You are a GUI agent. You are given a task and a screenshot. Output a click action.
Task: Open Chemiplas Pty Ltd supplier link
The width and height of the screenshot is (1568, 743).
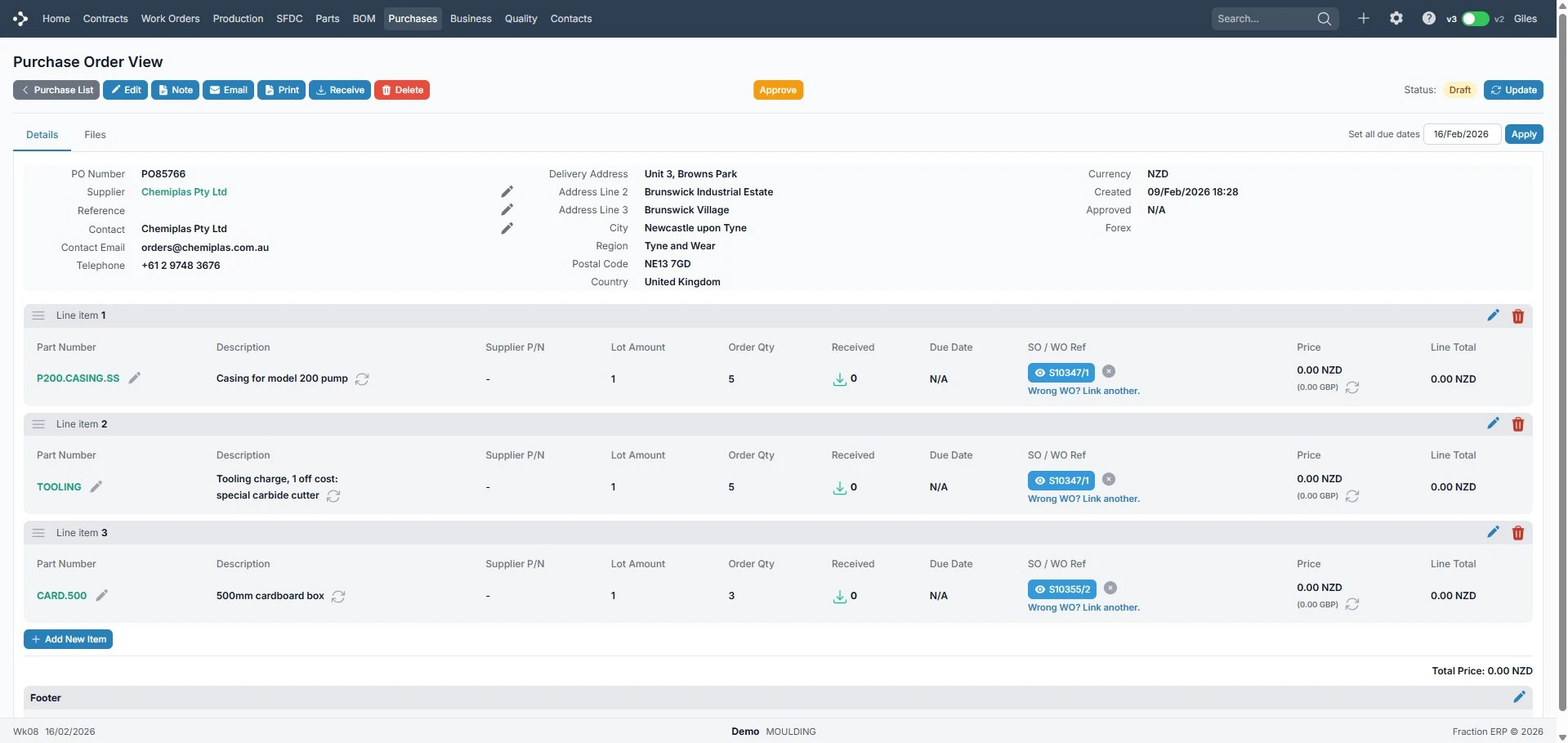pos(184,192)
